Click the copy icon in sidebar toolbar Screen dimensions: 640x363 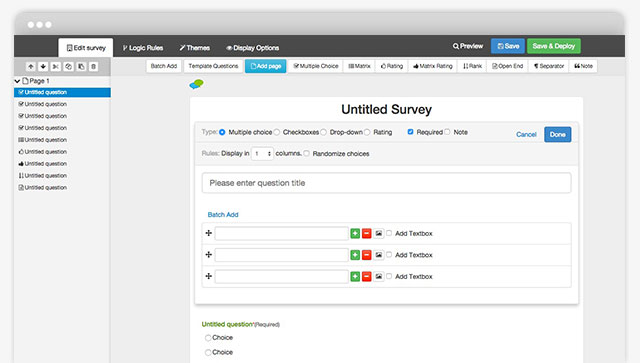pyautogui.click(x=69, y=67)
